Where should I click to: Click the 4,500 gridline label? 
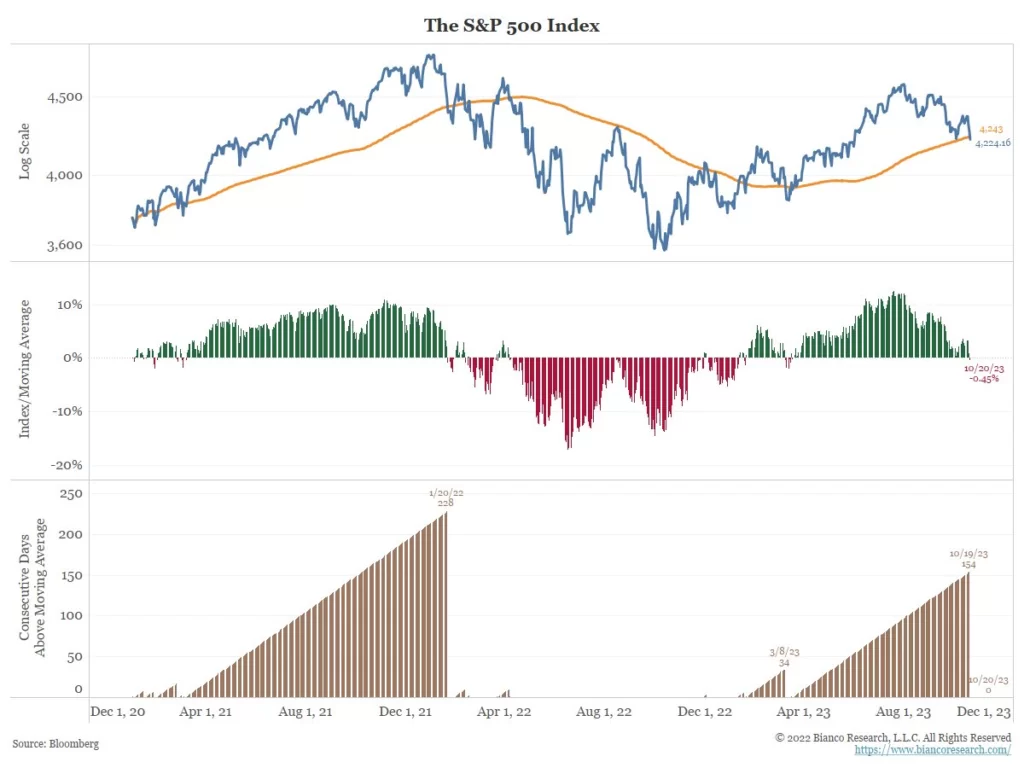tap(64, 97)
